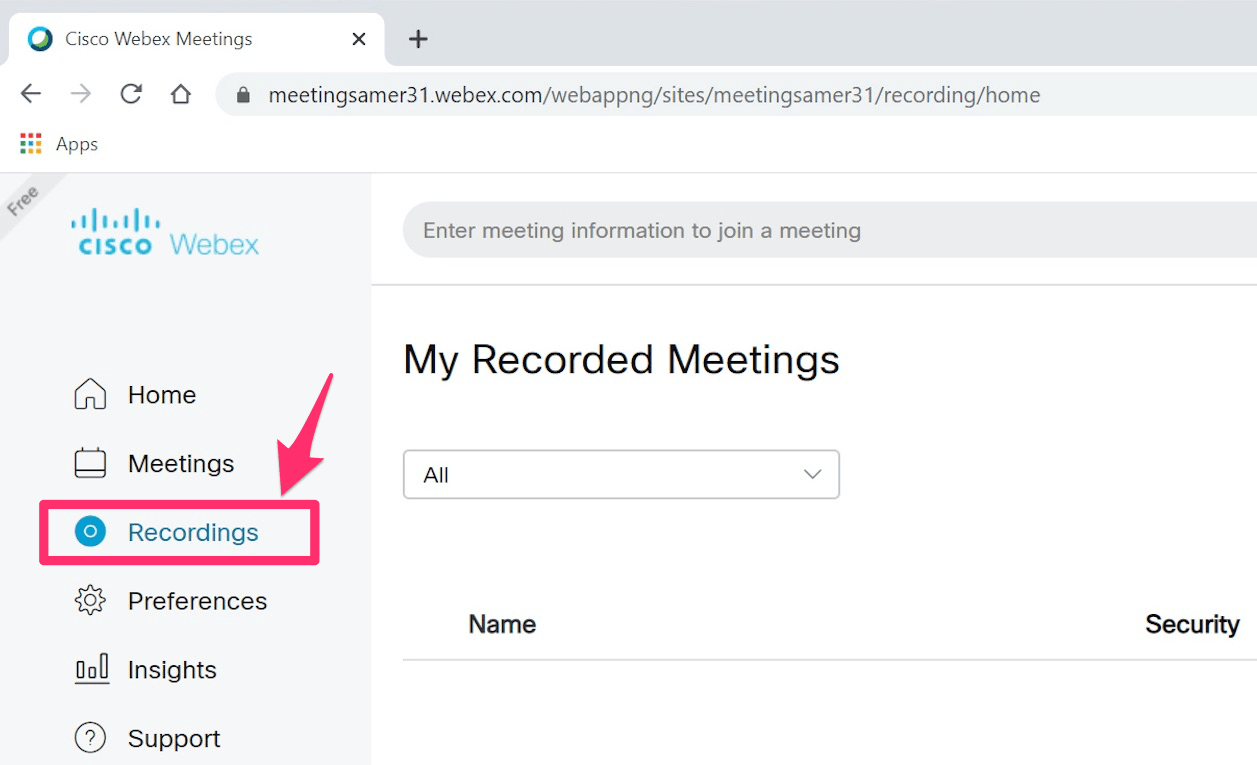The width and height of the screenshot is (1257, 765).
Task: Click the Apps bookmark icon
Action: pyautogui.click(x=30, y=143)
